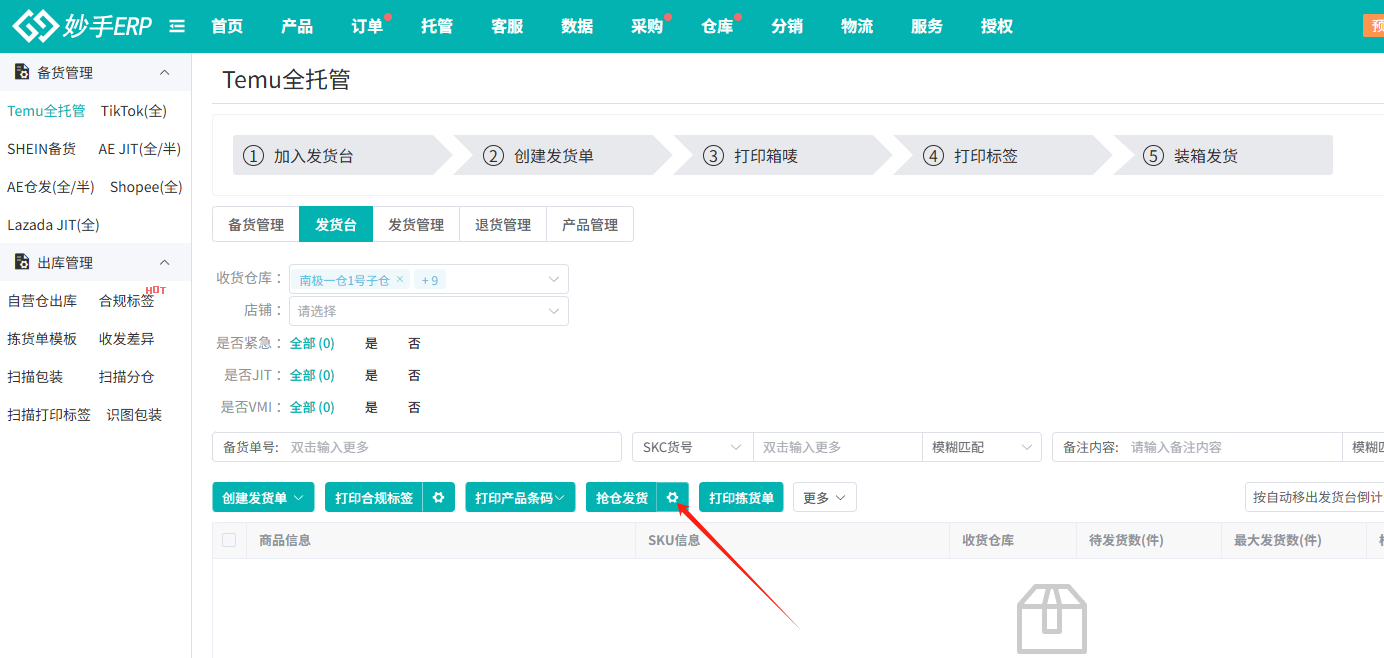
Task: Open the 模糊匹配 dropdown beside SKC货号
Action: pyautogui.click(x=981, y=447)
